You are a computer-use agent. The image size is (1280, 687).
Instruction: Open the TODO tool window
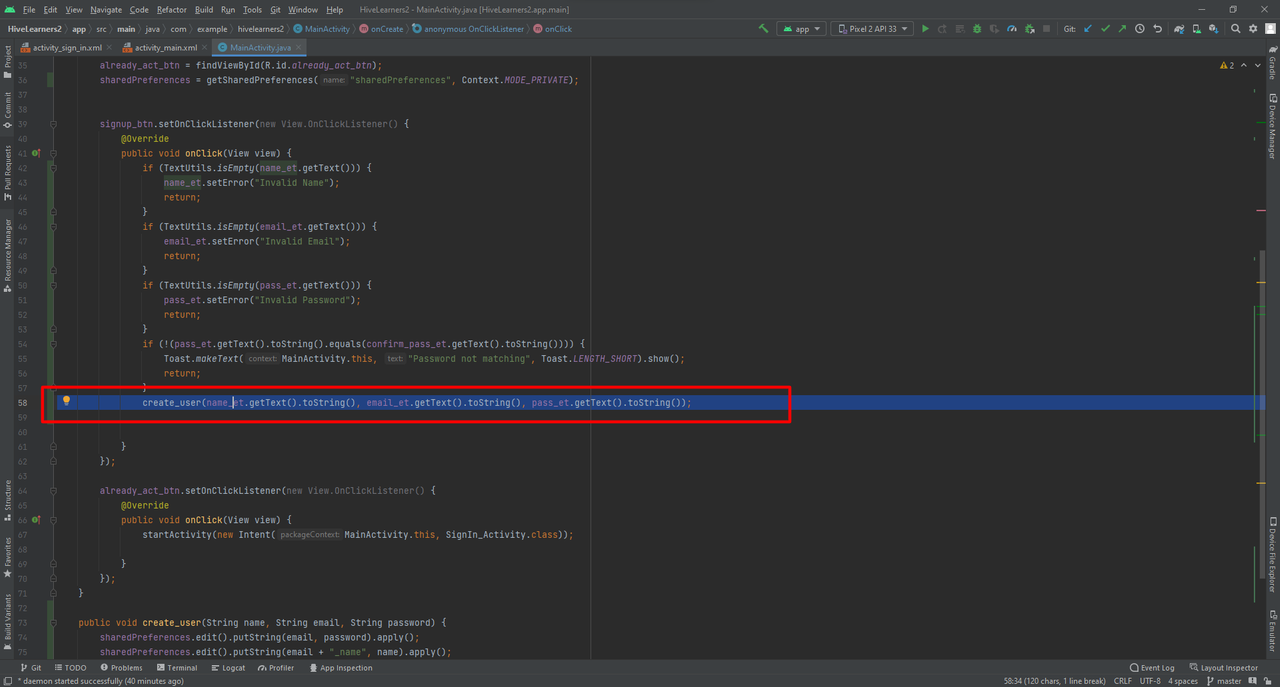[71, 667]
